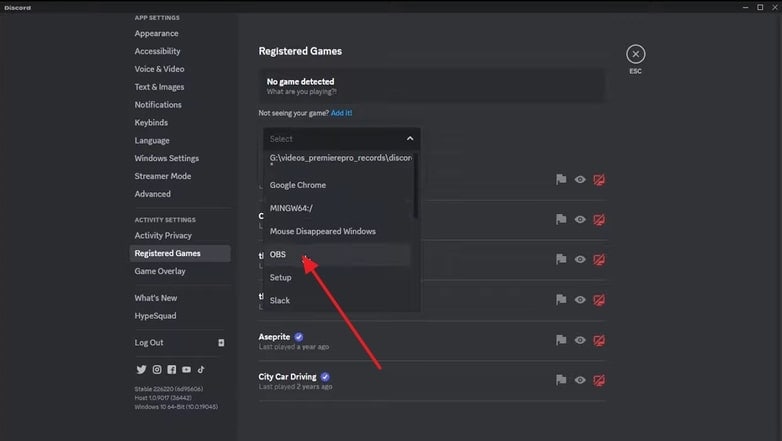Image resolution: width=782 pixels, height=441 pixels.
Task: Click the 'Add it!' link
Action: (x=341, y=113)
